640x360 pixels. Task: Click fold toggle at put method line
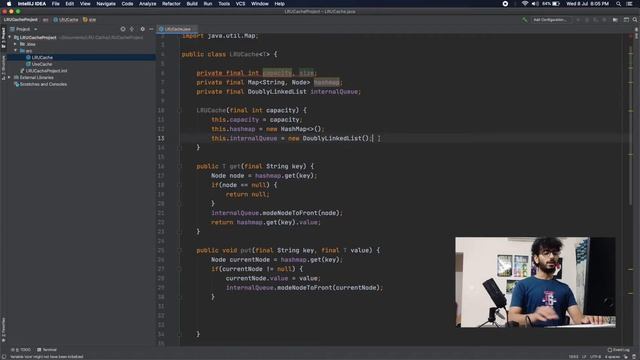click(179, 250)
